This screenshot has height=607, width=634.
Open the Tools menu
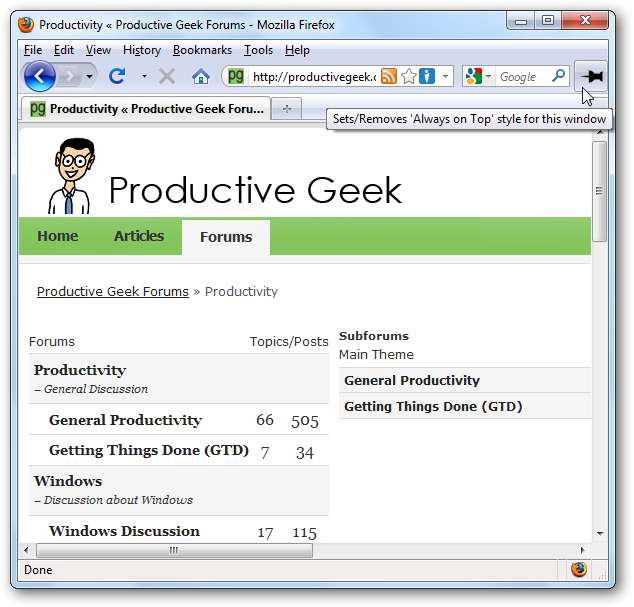point(258,50)
